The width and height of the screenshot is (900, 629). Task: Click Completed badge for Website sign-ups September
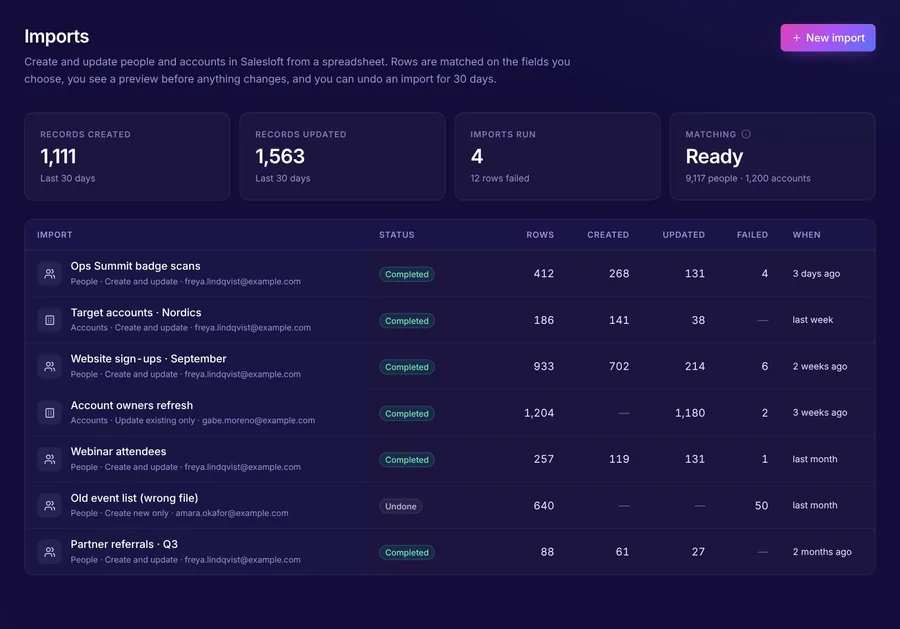tap(406, 367)
